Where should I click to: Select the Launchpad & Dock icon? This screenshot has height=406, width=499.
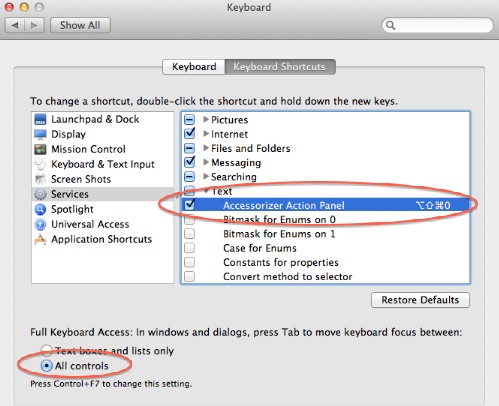coord(40,119)
